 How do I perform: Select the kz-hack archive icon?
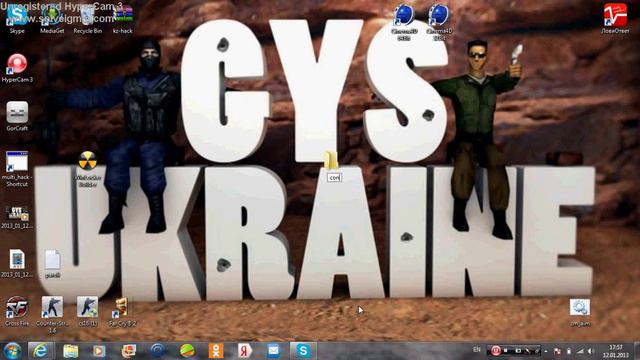pos(122,20)
